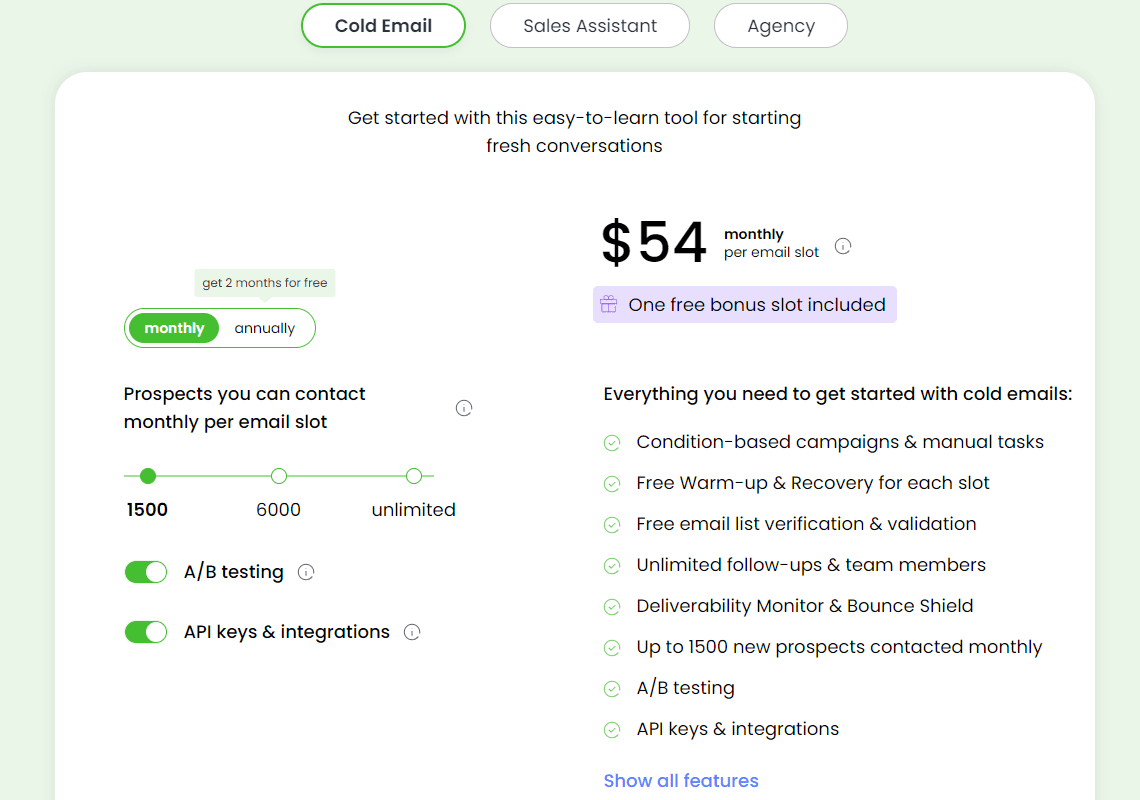The image size is (1140, 800).
Task: Set prospects slider to 6000
Action: [x=278, y=476]
